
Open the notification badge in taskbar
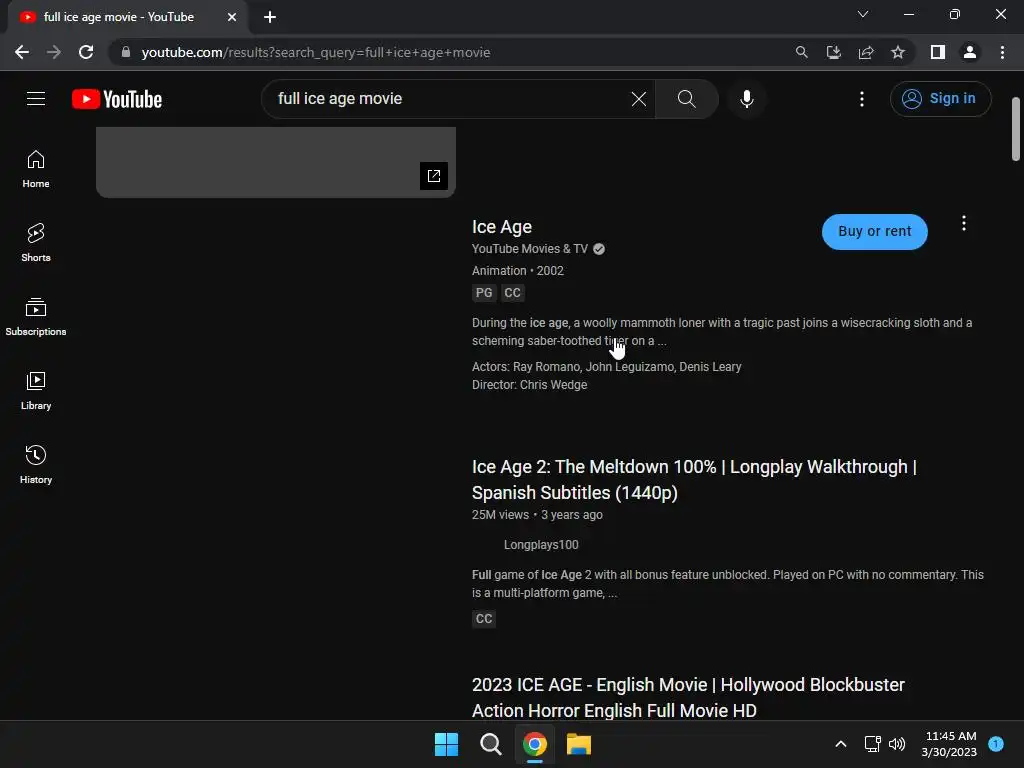point(996,744)
